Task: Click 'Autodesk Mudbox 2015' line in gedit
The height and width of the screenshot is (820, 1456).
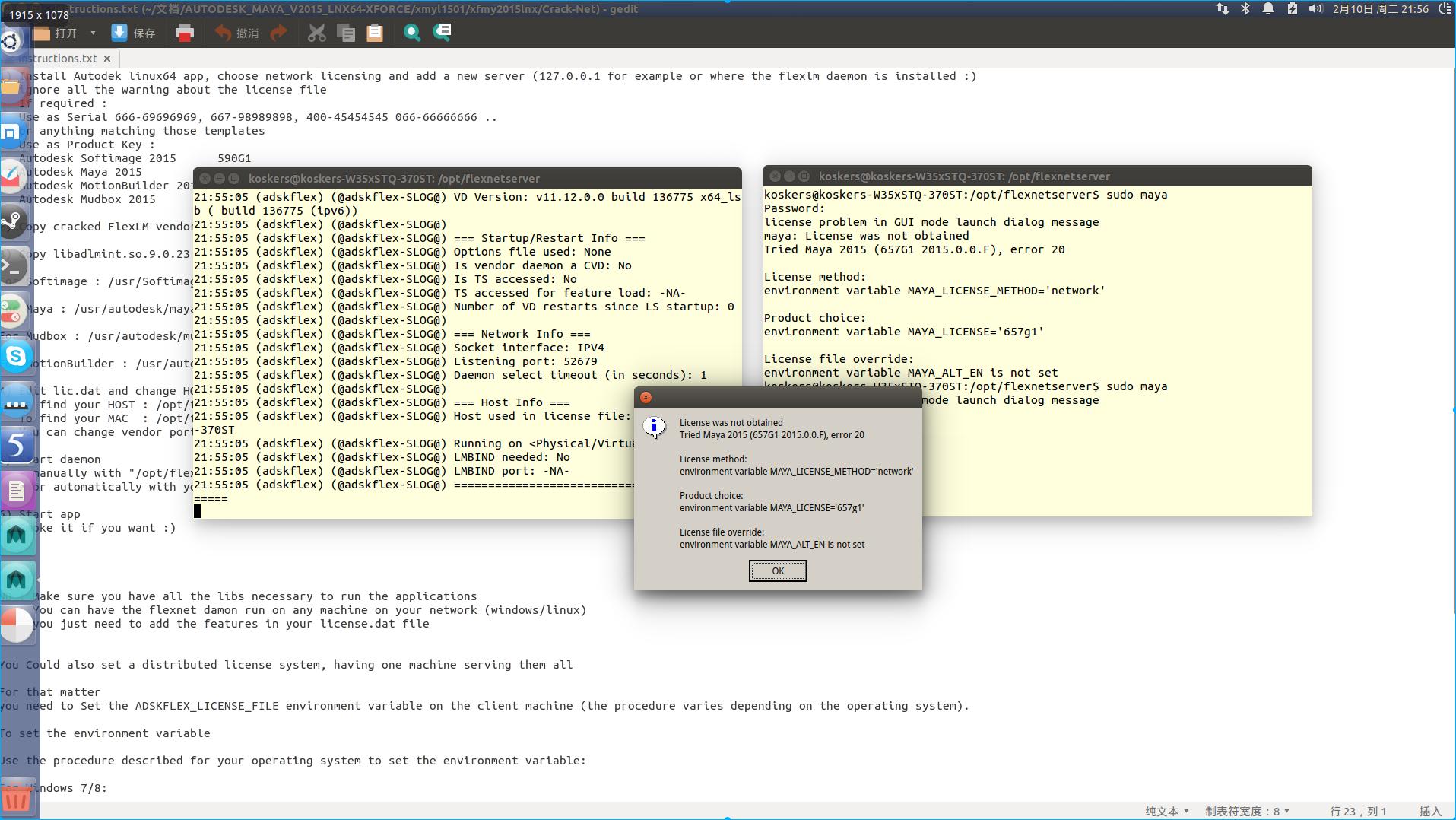Action: pyautogui.click(x=87, y=199)
